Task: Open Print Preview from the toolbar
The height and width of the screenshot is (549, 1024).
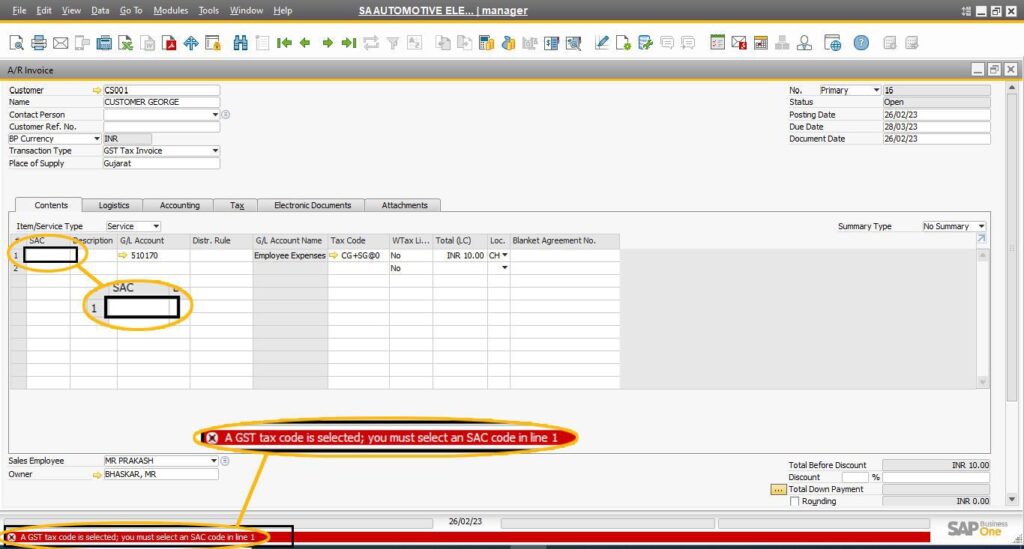Action: click(x=16, y=43)
